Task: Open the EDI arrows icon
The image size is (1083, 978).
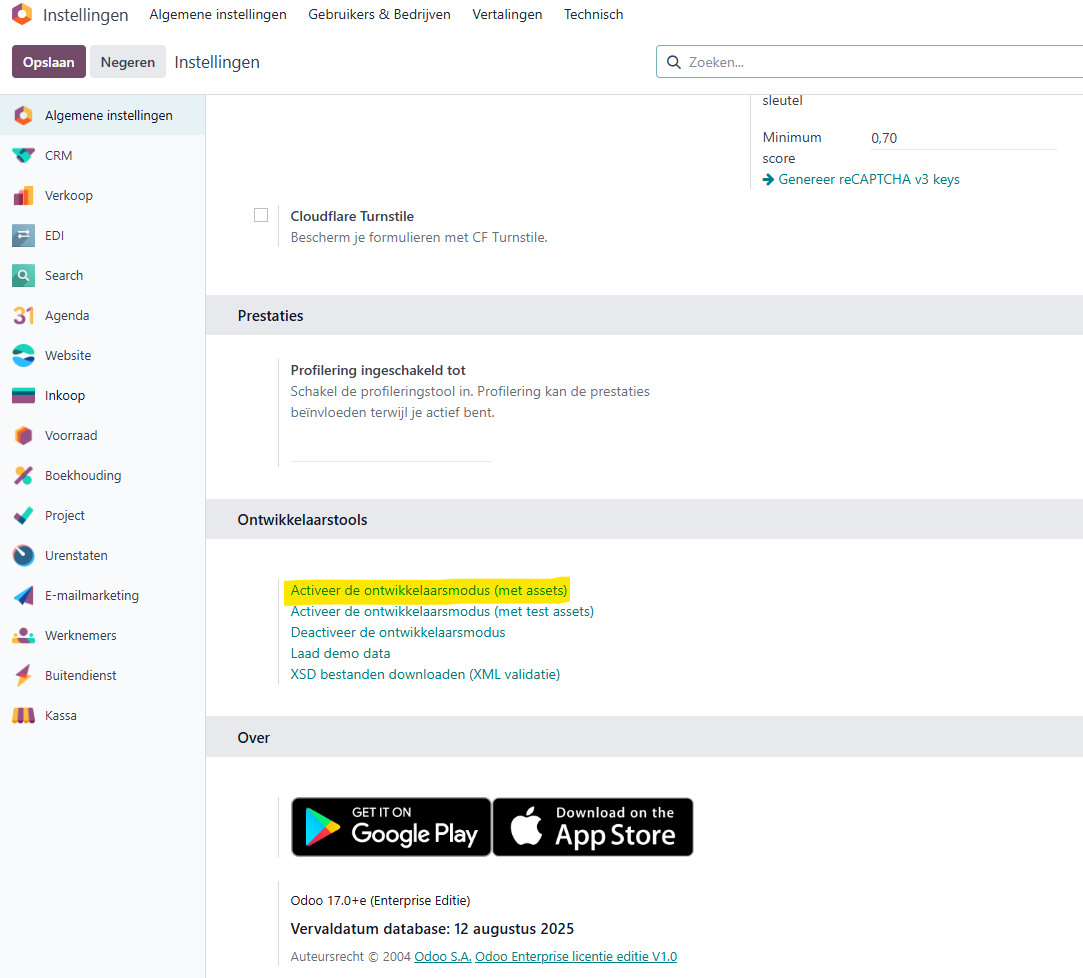Action: 23,236
